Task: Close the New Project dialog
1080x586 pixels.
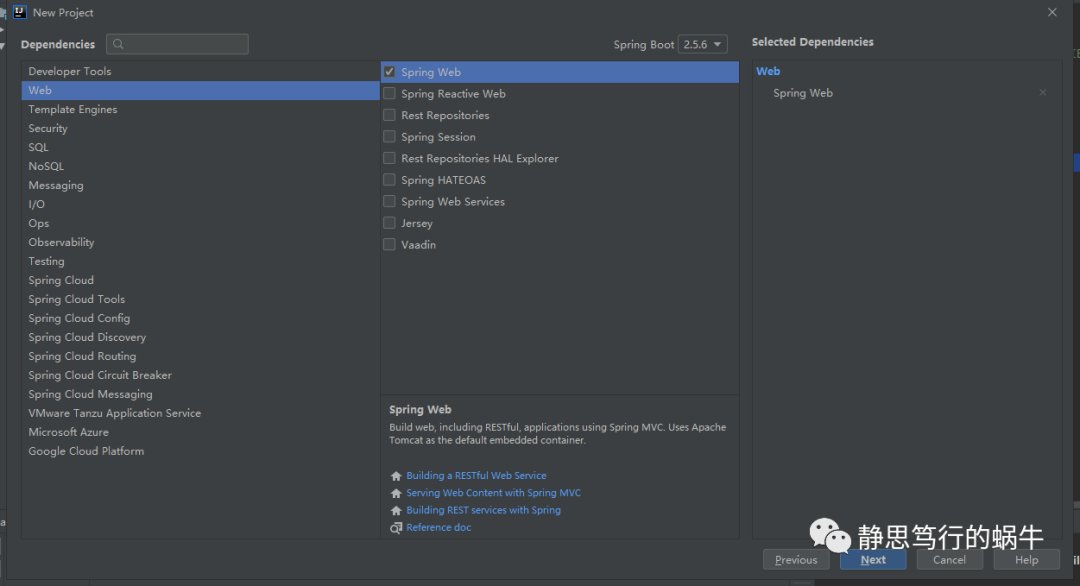Action: pos(1052,12)
